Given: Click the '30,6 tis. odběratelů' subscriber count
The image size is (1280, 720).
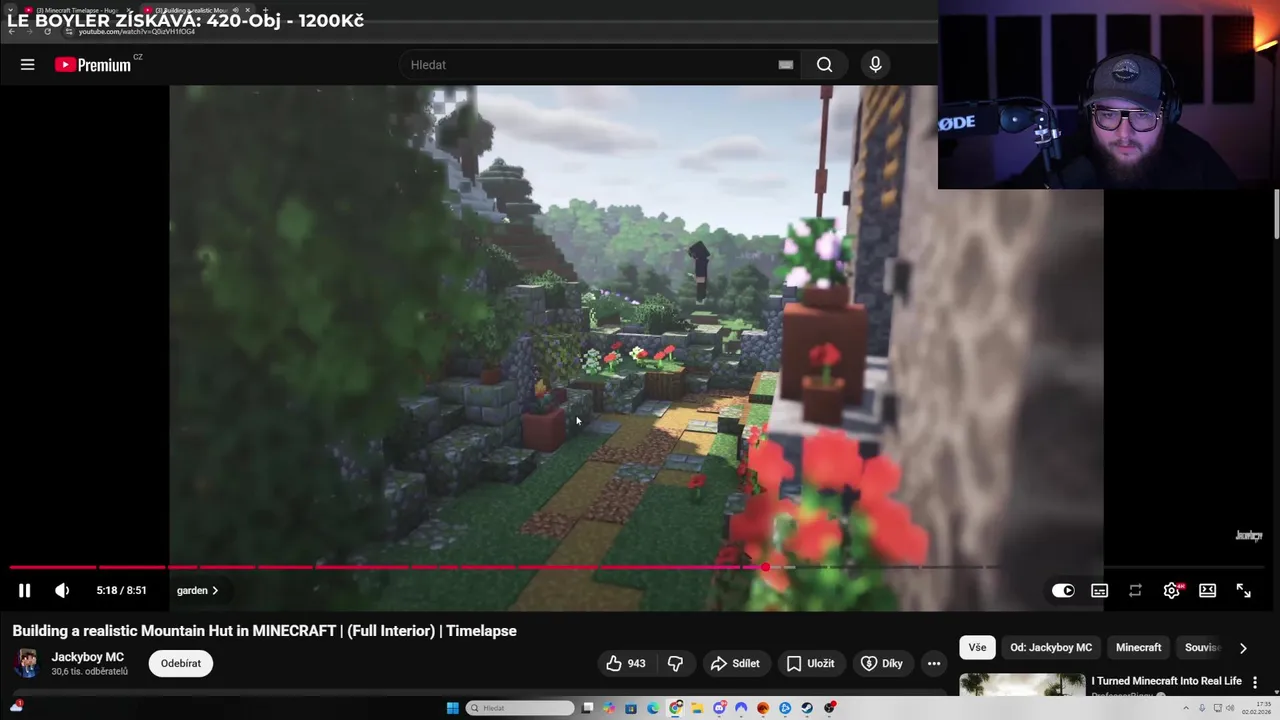Looking at the screenshot, I should coord(90,671).
